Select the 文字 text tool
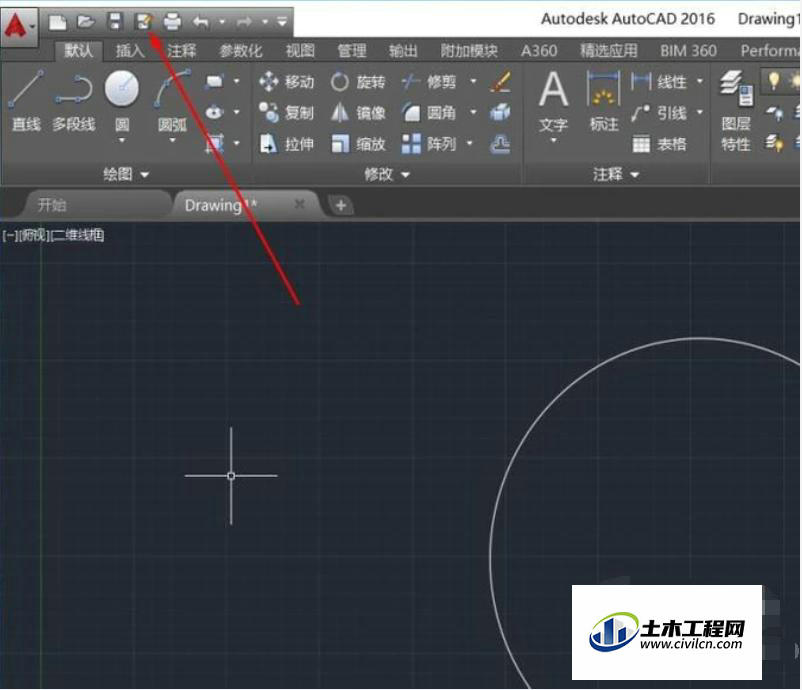The width and height of the screenshot is (802, 690). [553, 102]
